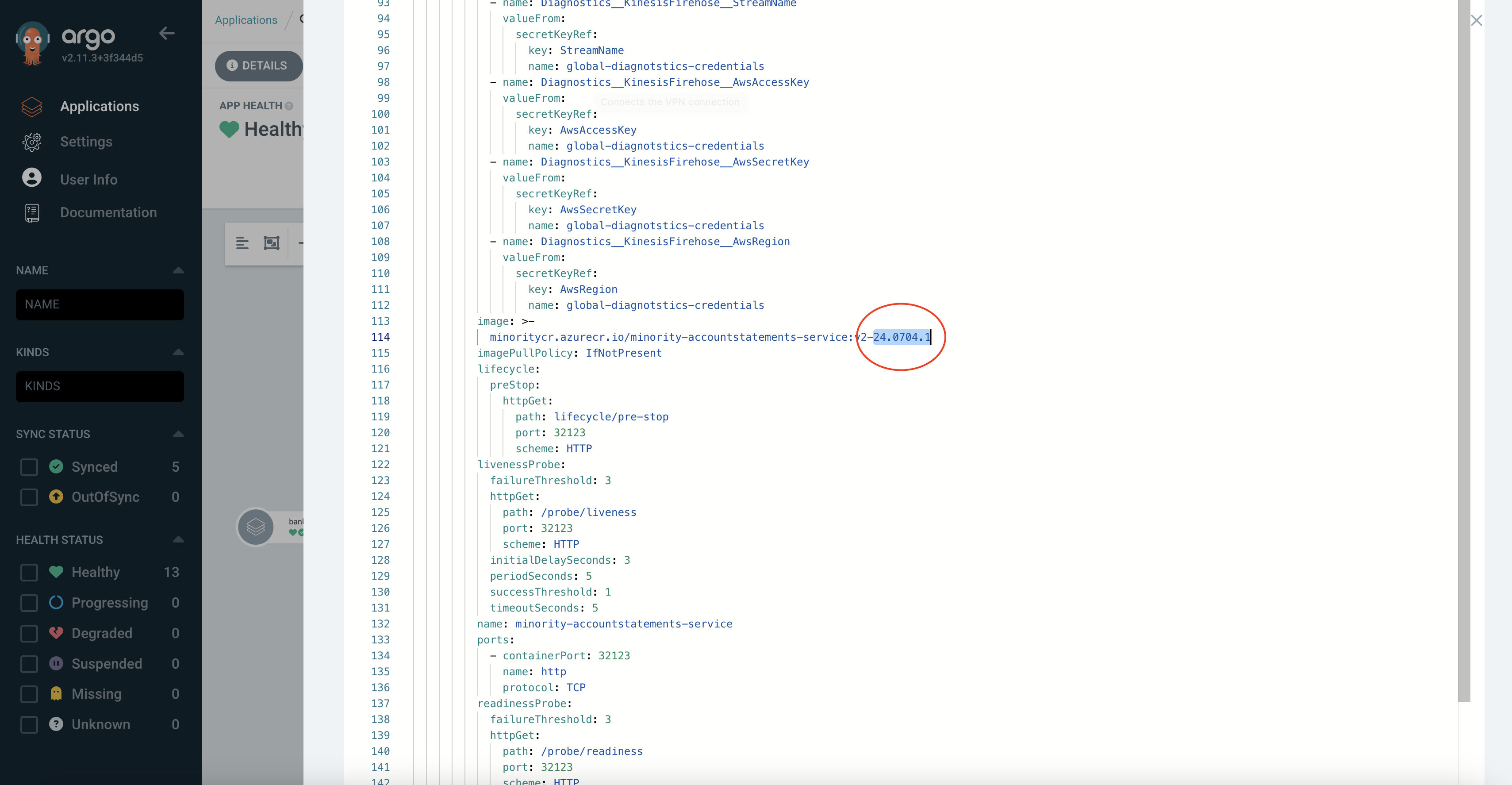Check the Synced sync status filter

tap(29, 467)
